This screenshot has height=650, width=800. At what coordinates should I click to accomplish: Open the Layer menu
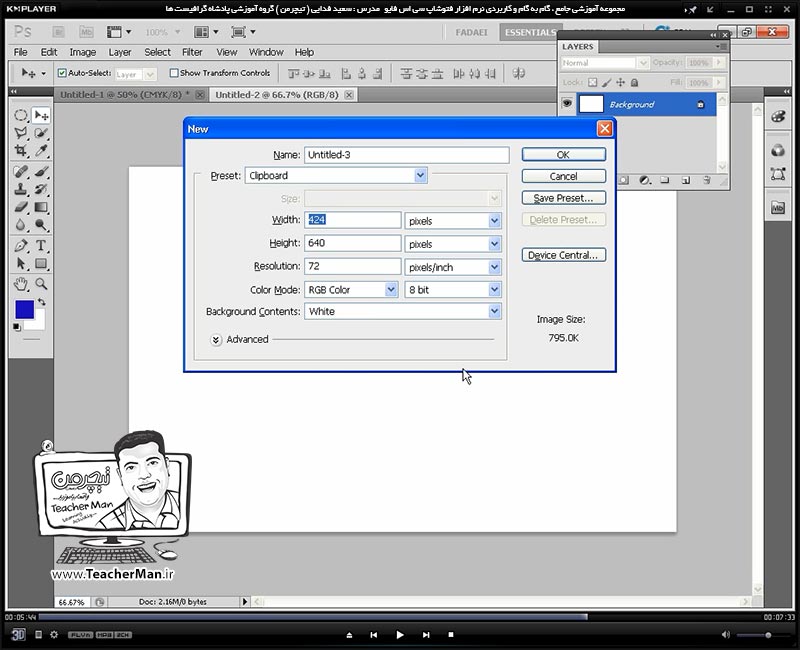[x=120, y=52]
